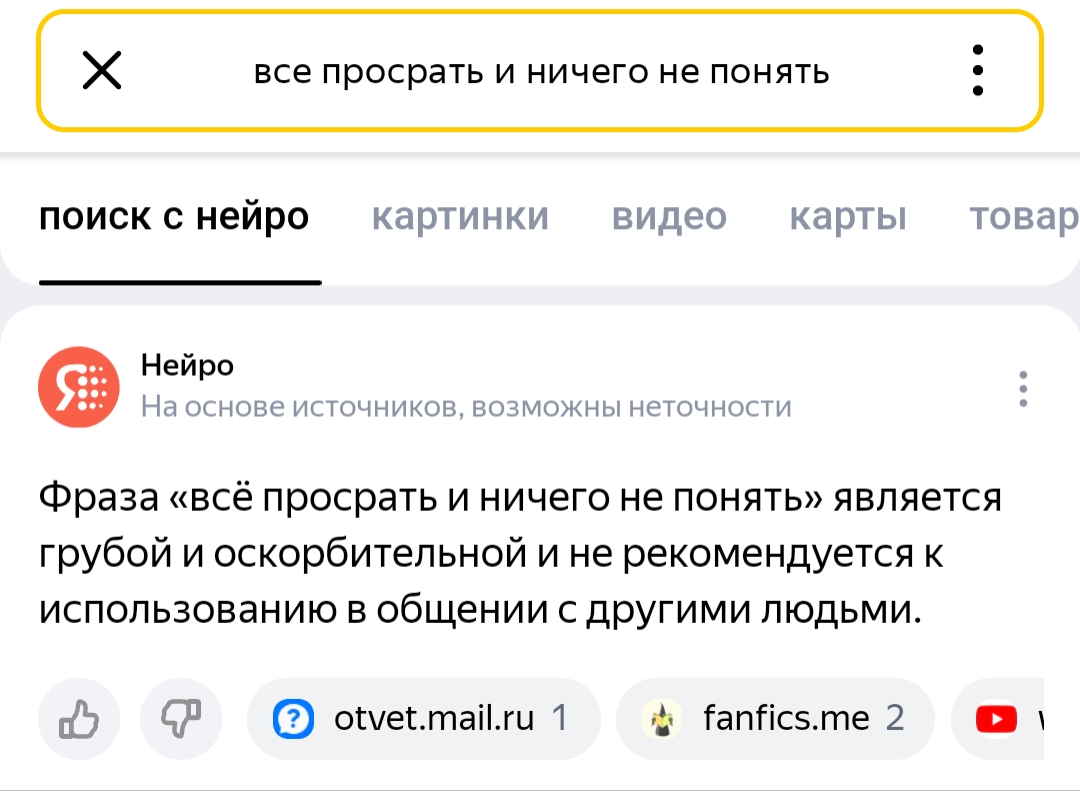Like the Нейро answer with thumbs up
Viewport: 1080px width, 791px height.
79,719
